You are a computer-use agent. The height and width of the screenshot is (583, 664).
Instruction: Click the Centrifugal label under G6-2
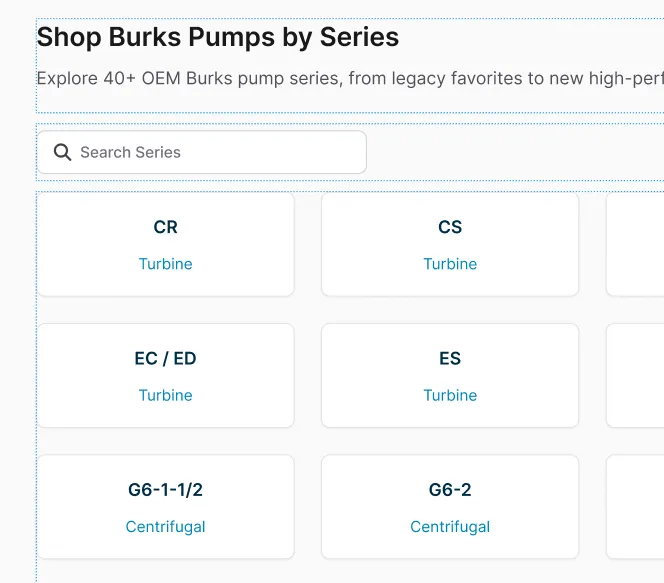450,526
